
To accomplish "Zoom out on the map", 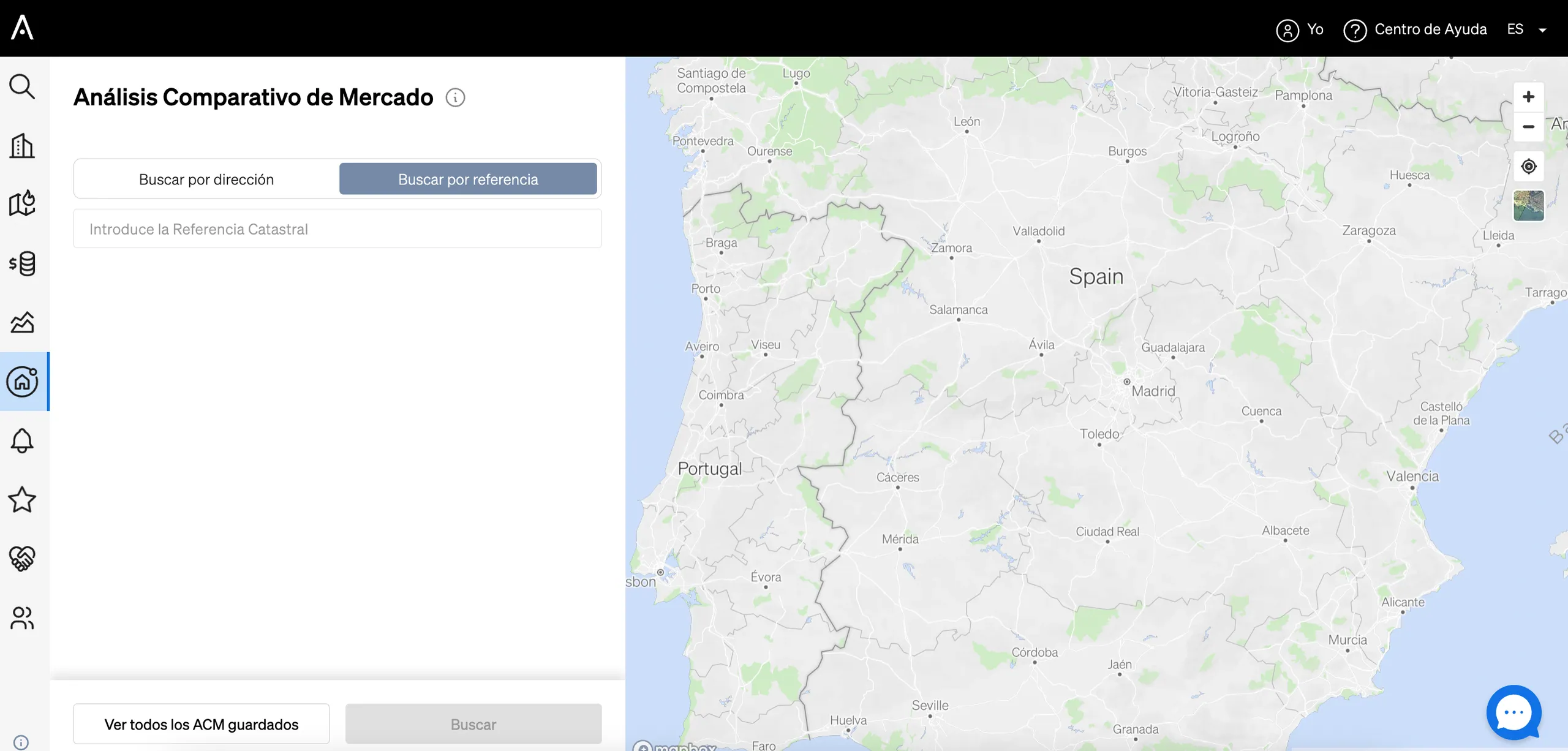I will [x=1529, y=127].
